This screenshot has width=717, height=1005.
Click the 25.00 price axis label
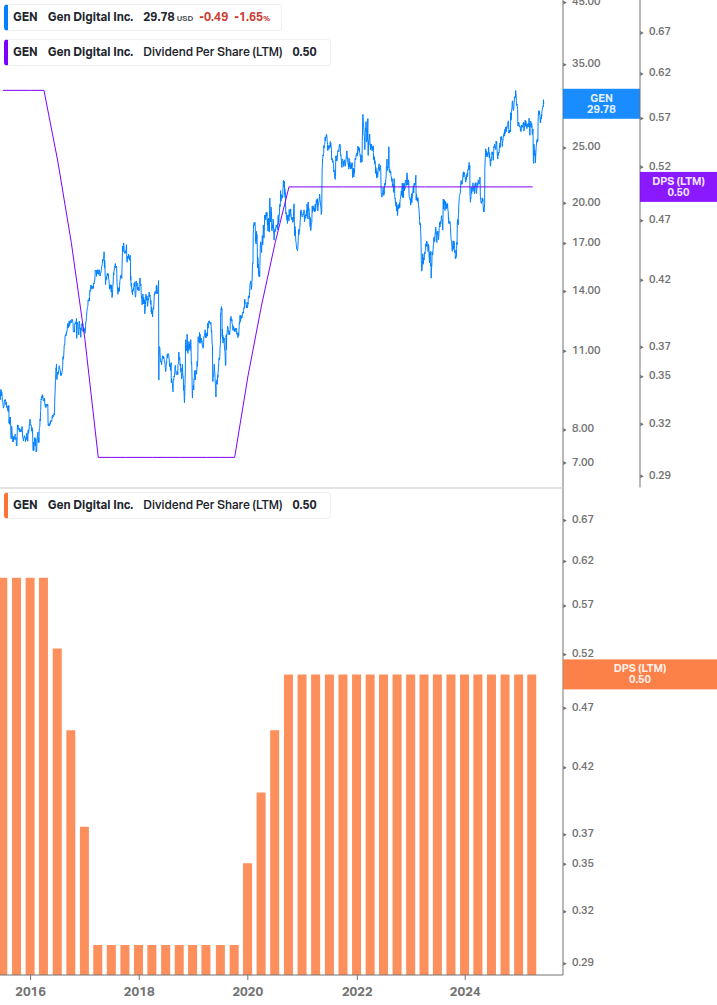point(586,147)
